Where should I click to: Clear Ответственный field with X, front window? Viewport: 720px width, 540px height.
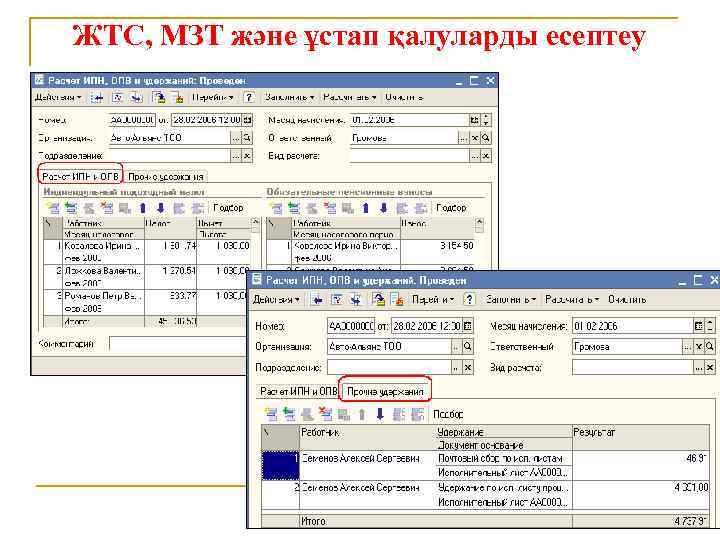698,347
